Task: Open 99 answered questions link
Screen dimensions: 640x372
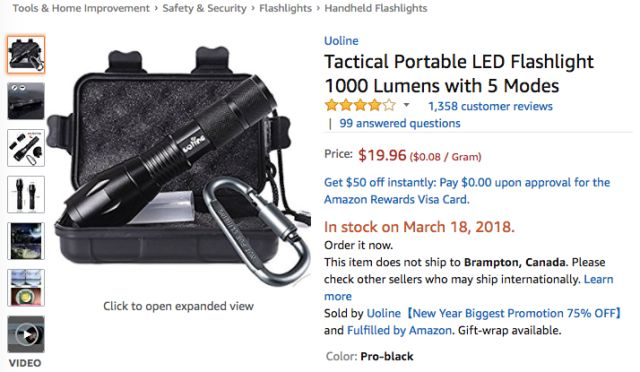Action: (x=400, y=123)
